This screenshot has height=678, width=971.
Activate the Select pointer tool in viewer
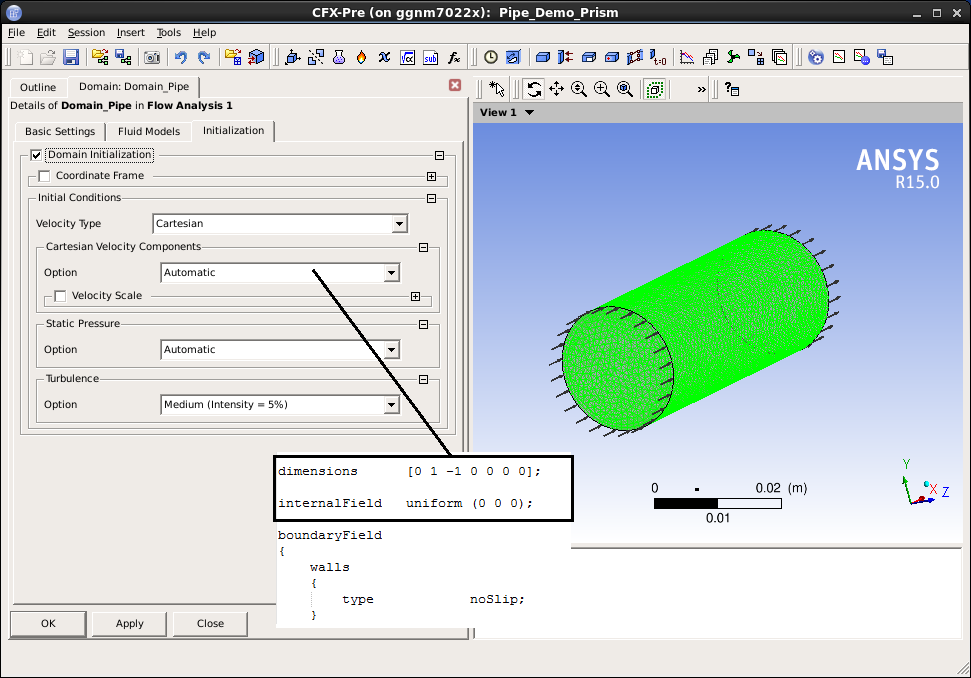point(497,89)
